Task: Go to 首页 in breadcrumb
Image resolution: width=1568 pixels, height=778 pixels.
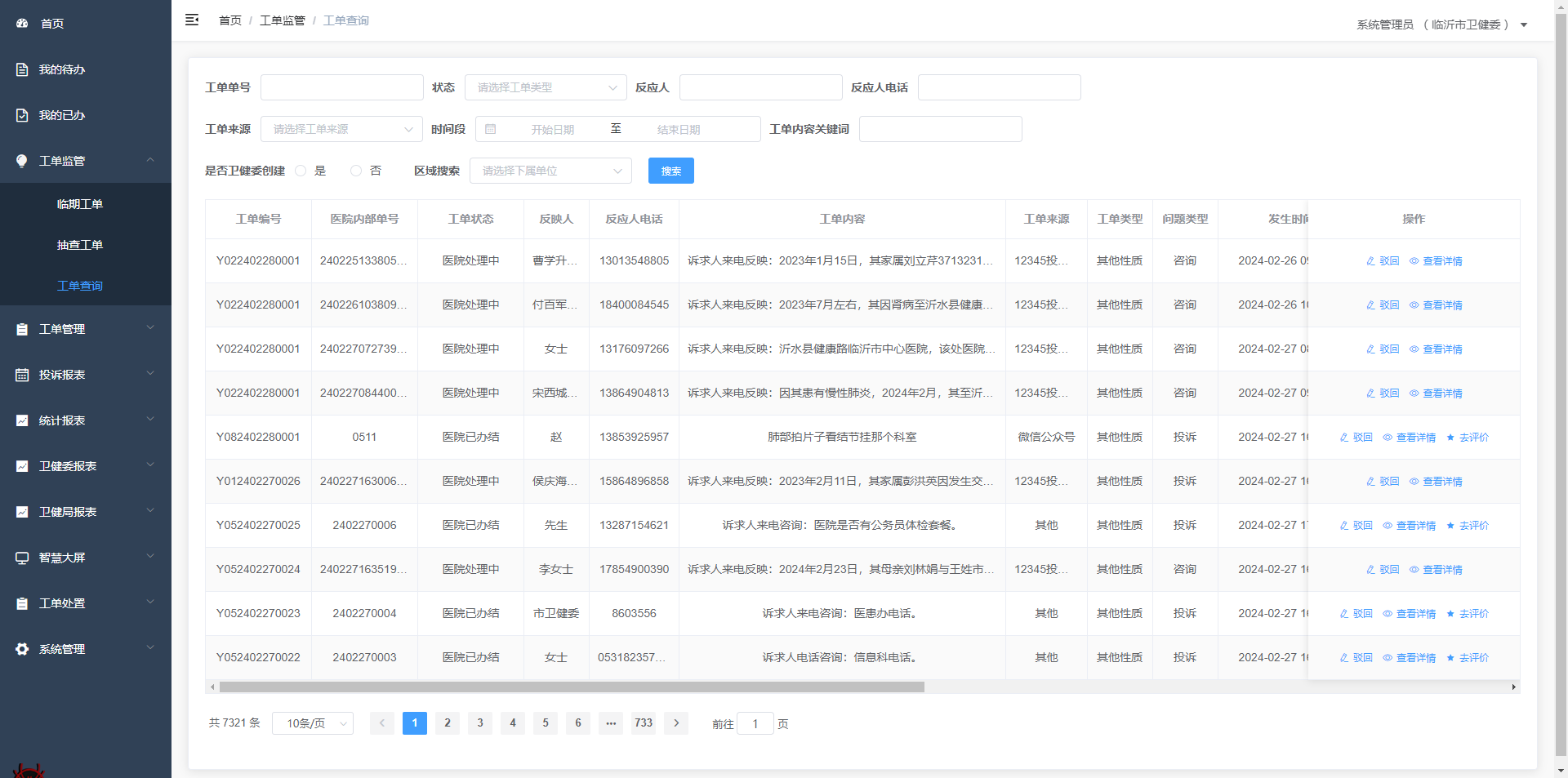Action: coord(230,20)
